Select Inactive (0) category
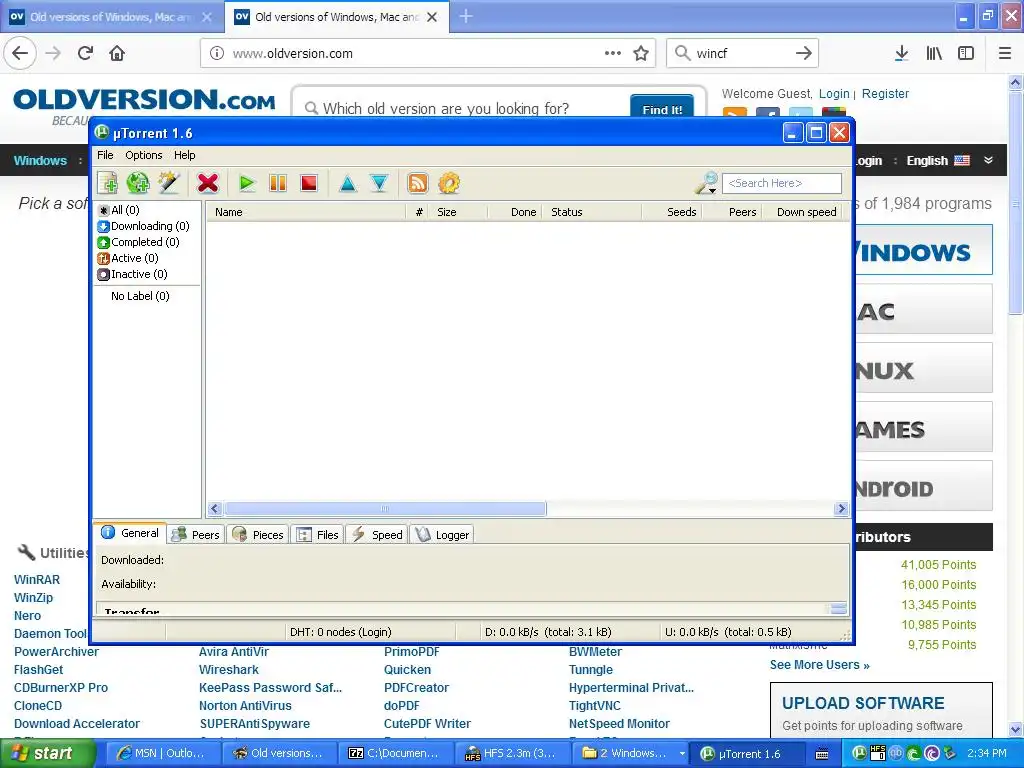1024x768 pixels. click(x=133, y=274)
